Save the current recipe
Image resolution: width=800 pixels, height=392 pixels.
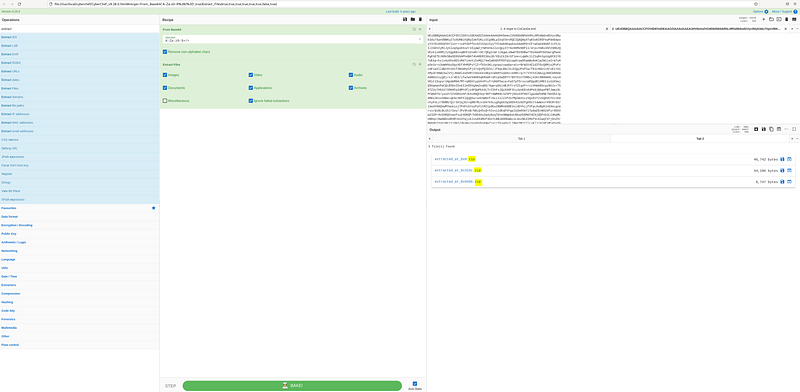pos(405,19)
